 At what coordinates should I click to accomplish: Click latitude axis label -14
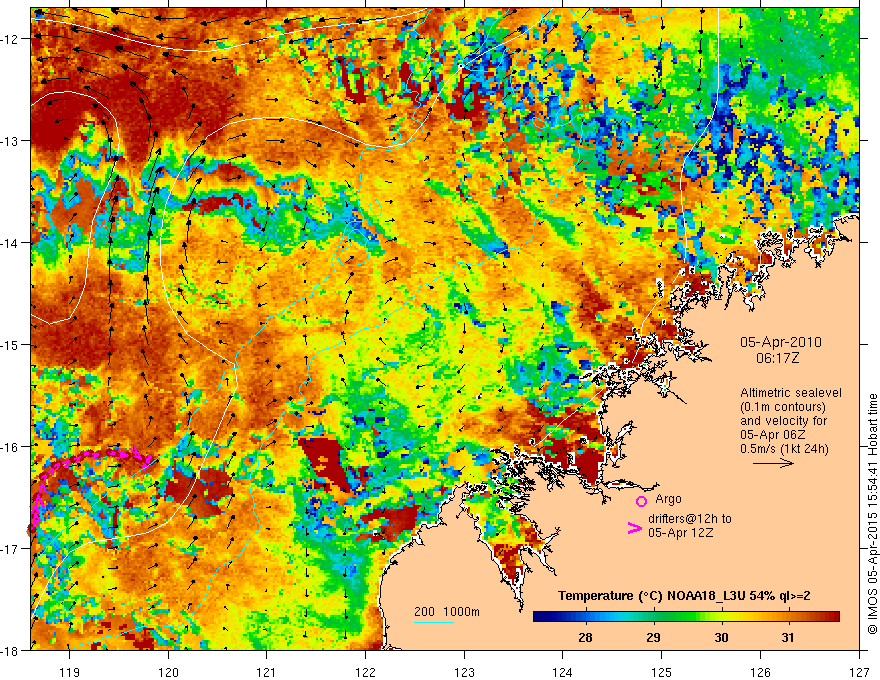tap(10, 243)
